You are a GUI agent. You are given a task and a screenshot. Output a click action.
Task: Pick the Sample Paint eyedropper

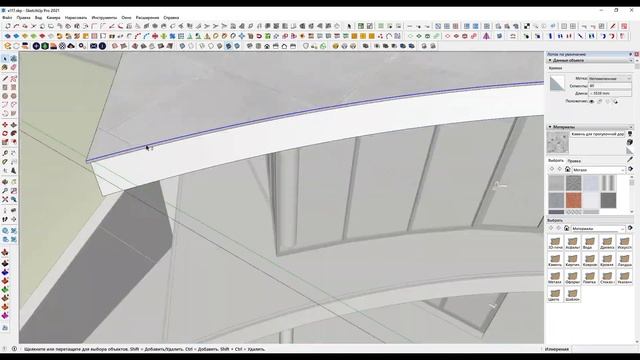630,160
